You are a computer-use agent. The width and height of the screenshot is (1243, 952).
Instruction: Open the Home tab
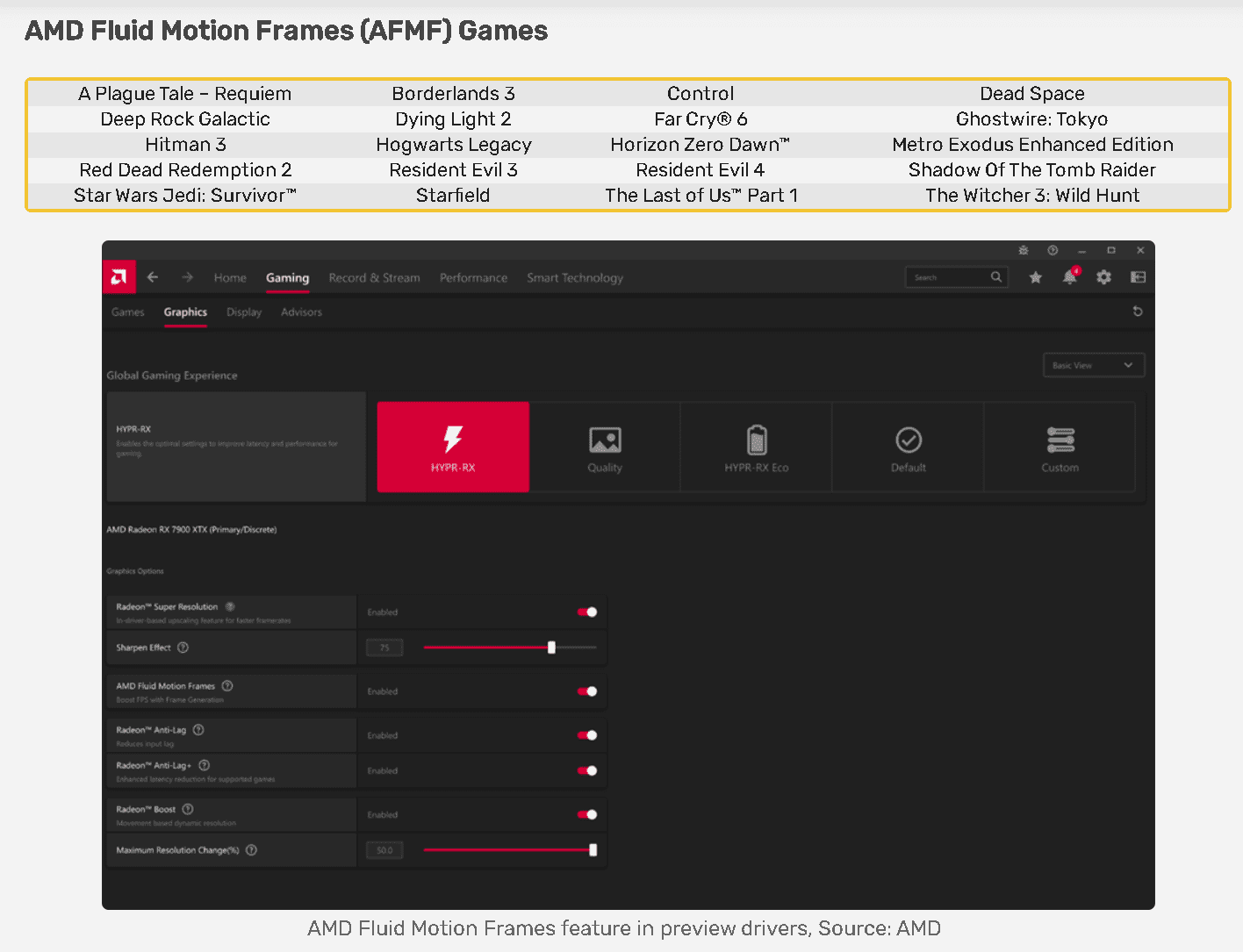click(230, 277)
